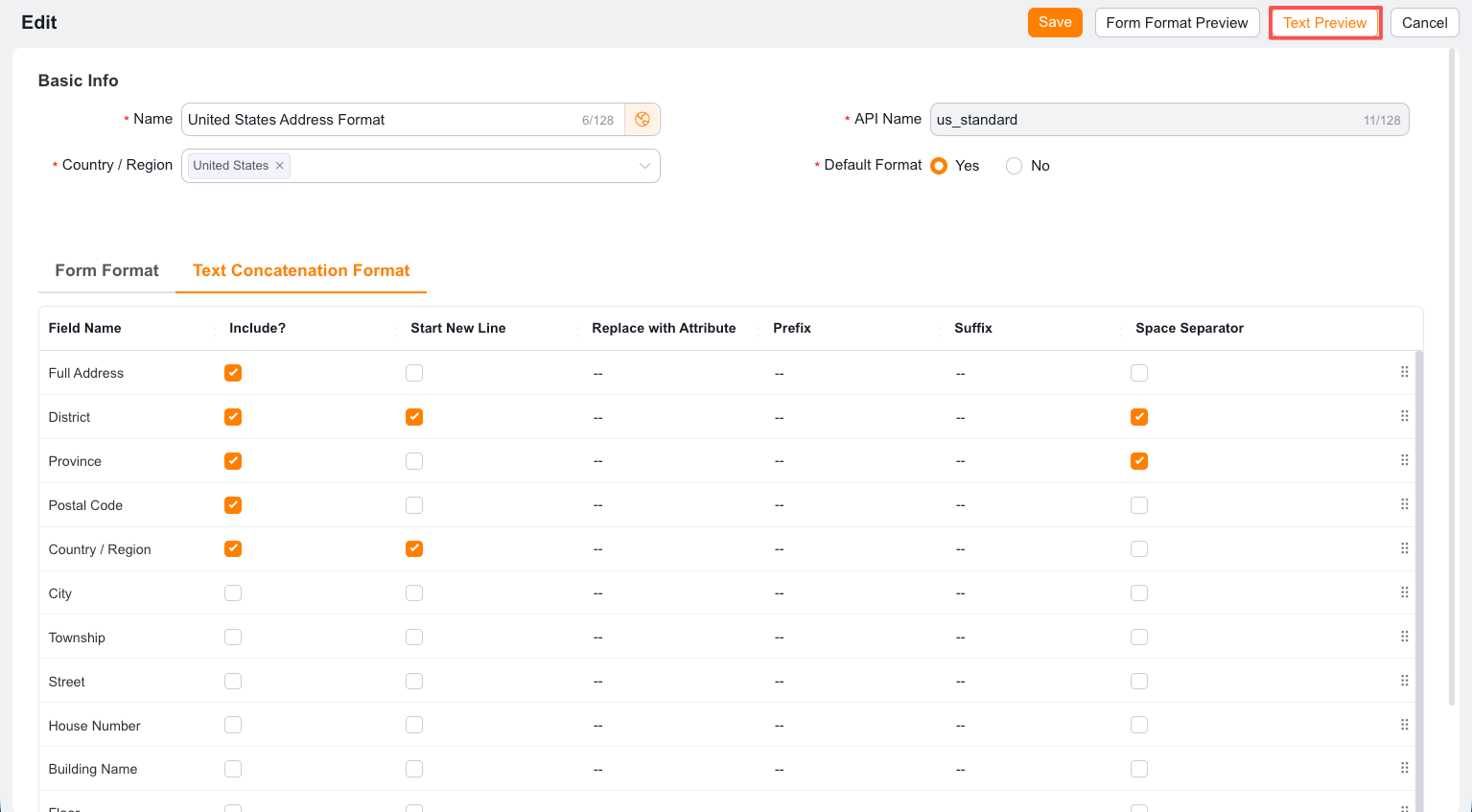Uncheck Start New Line for District
This screenshot has width=1472, height=812.
[x=414, y=417]
